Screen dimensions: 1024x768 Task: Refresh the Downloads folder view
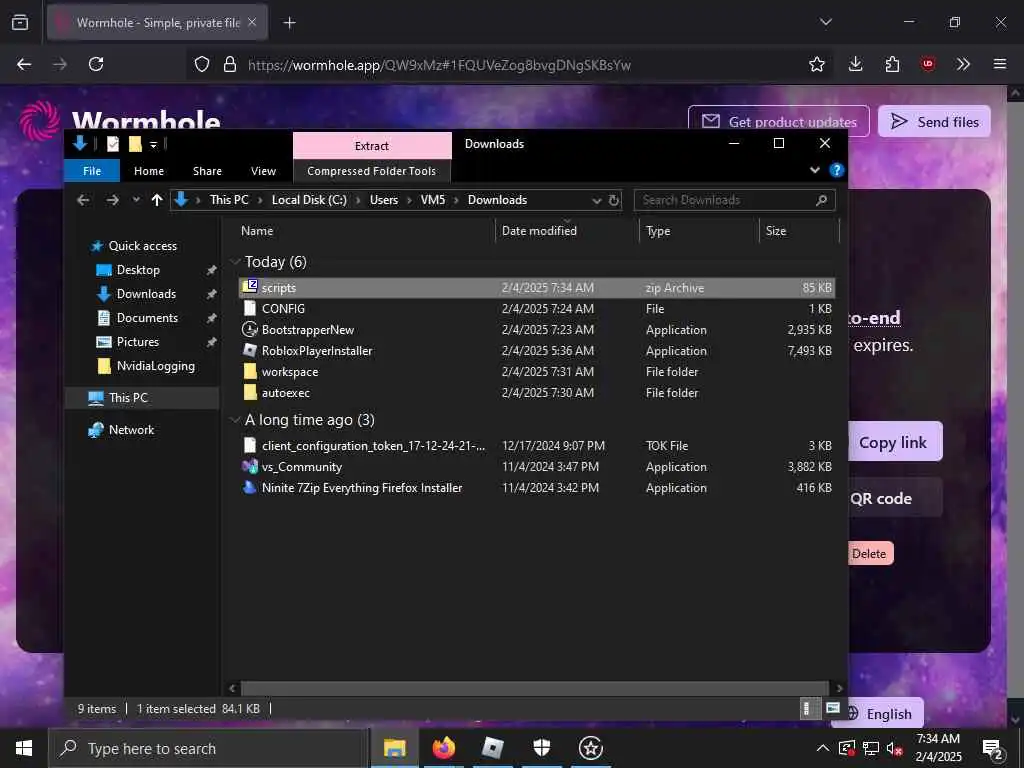pyautogui.click(x=614, y=200)
